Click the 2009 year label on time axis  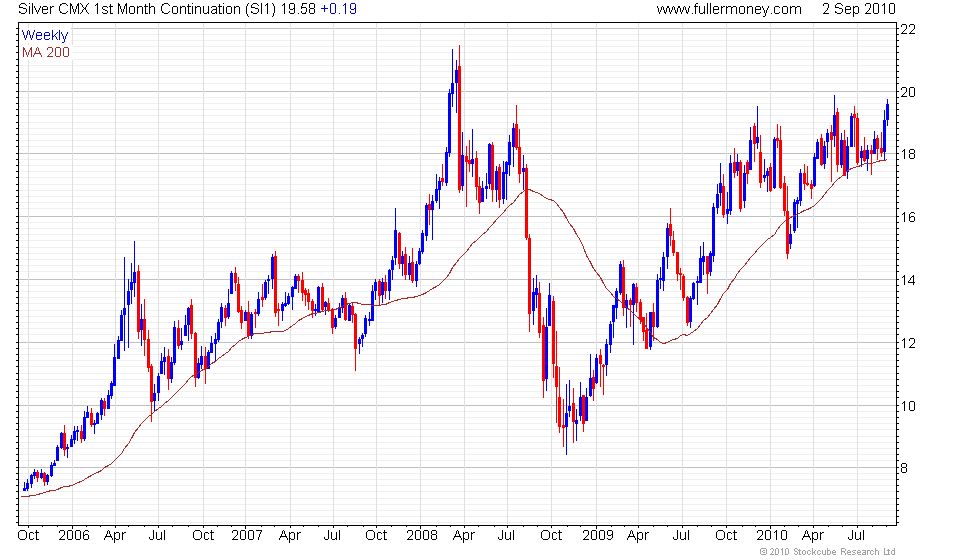click(x=598, y=536)
